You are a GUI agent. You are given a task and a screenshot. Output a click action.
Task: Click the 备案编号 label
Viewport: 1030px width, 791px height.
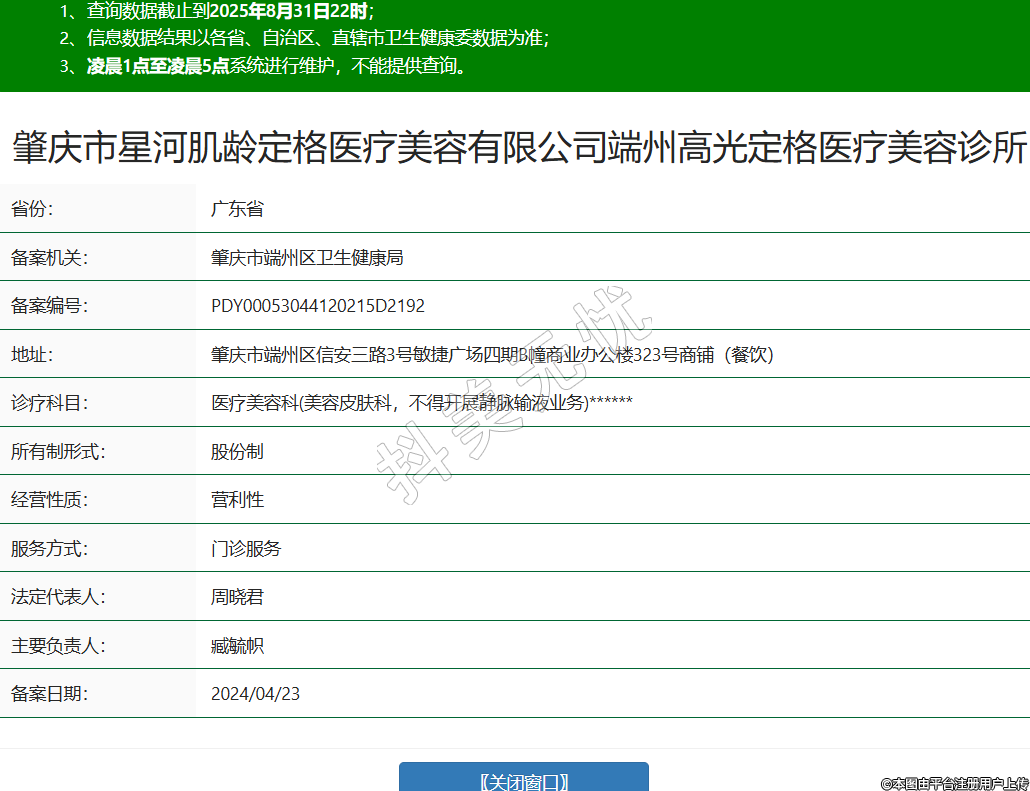click(49, 306)
